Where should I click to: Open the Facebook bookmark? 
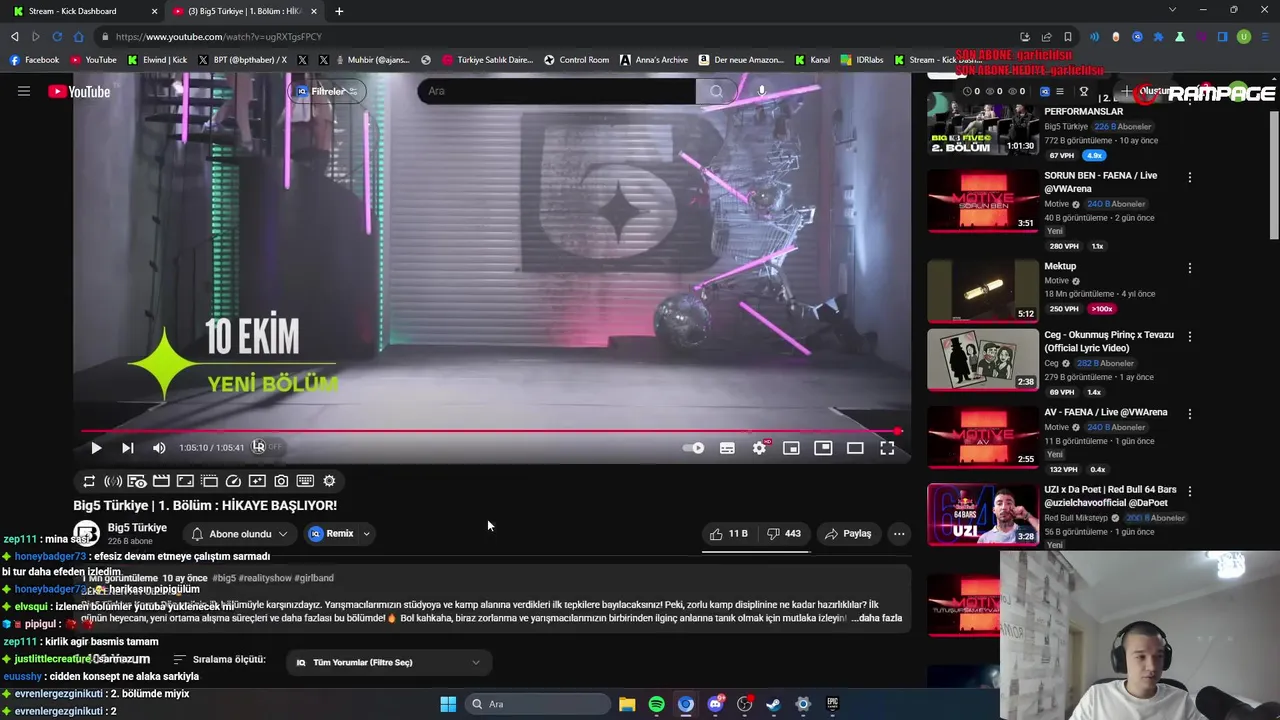pos(35,60)
